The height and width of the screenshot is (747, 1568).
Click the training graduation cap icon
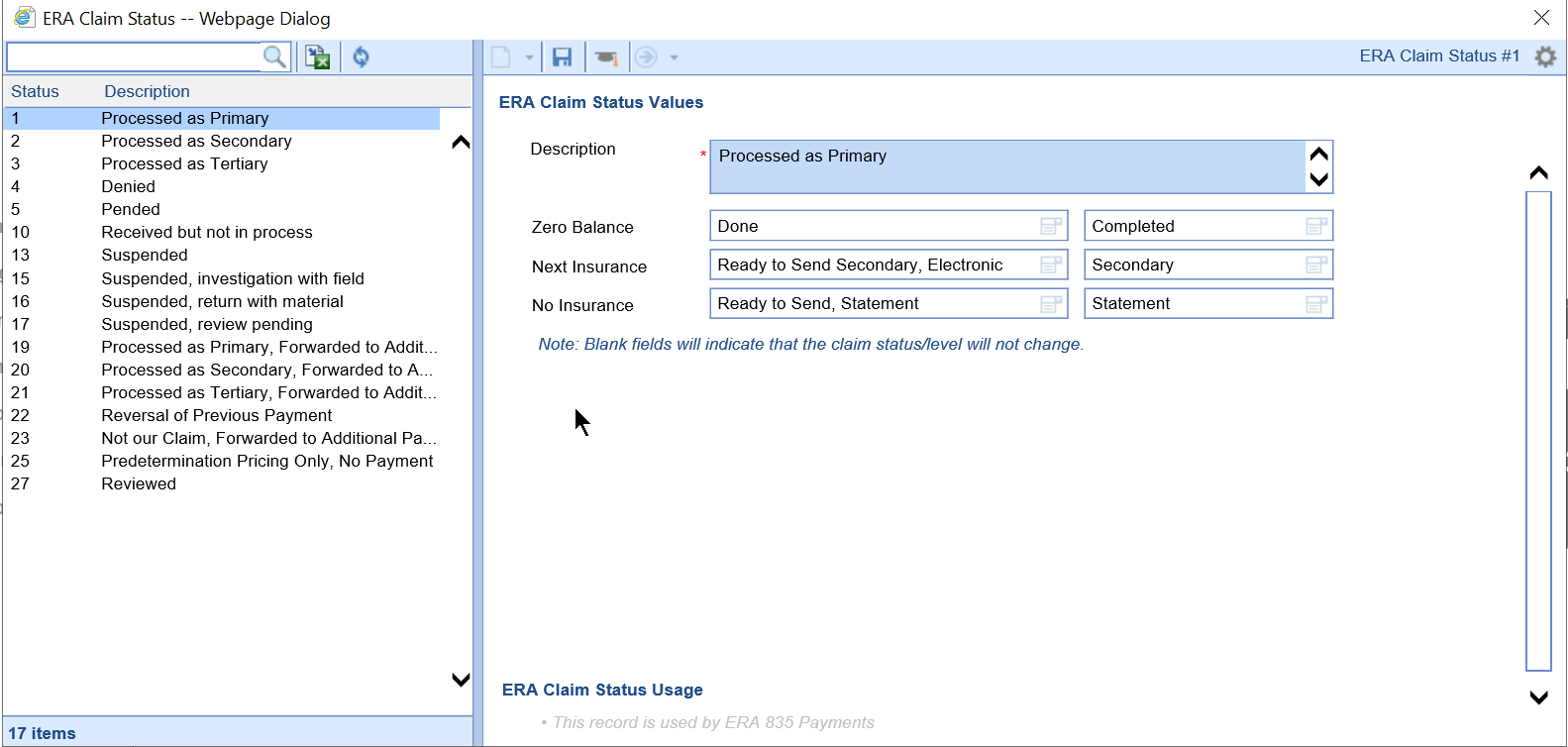click(606, 57)
